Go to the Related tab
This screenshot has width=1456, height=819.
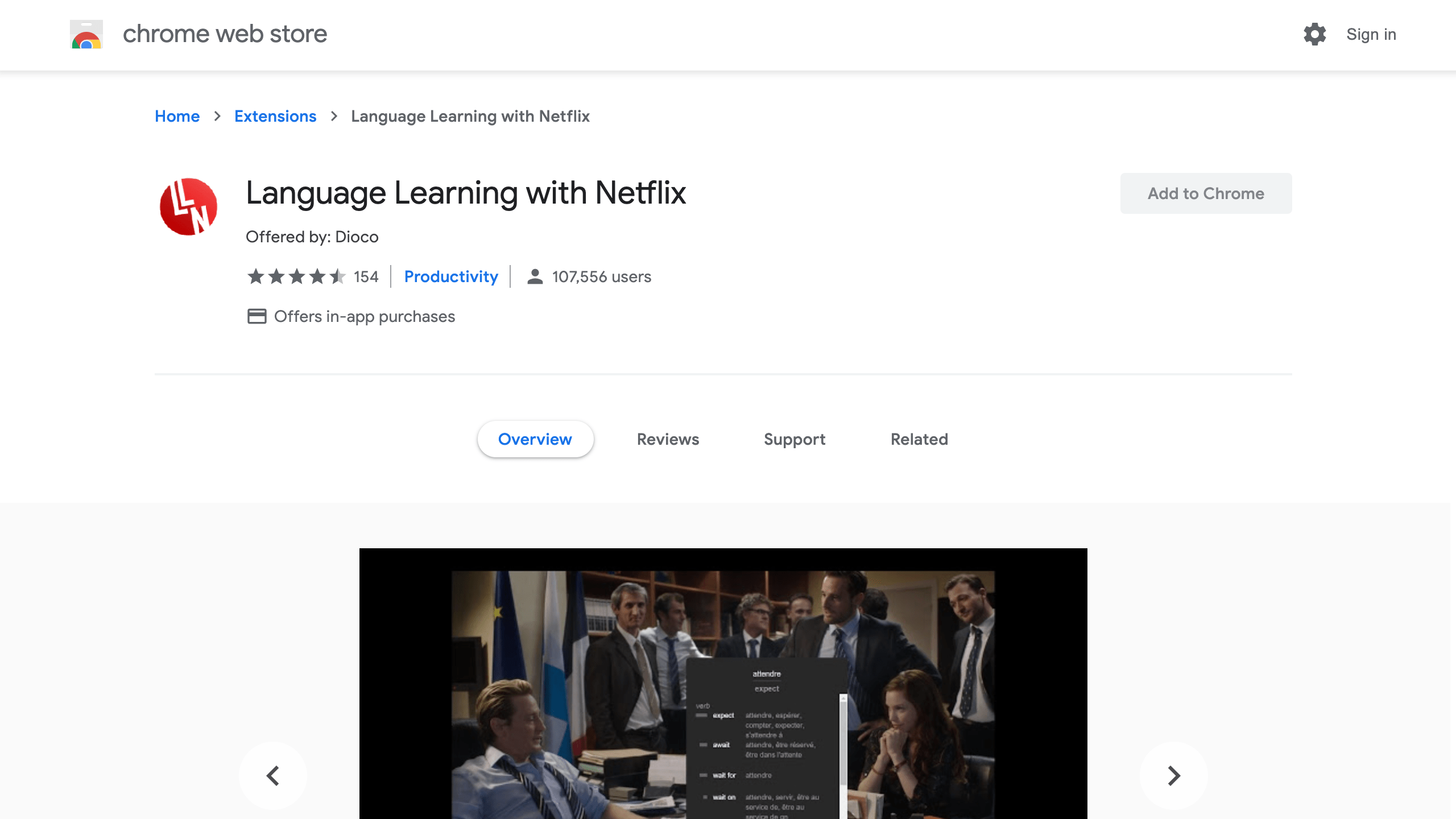(919, 439)
